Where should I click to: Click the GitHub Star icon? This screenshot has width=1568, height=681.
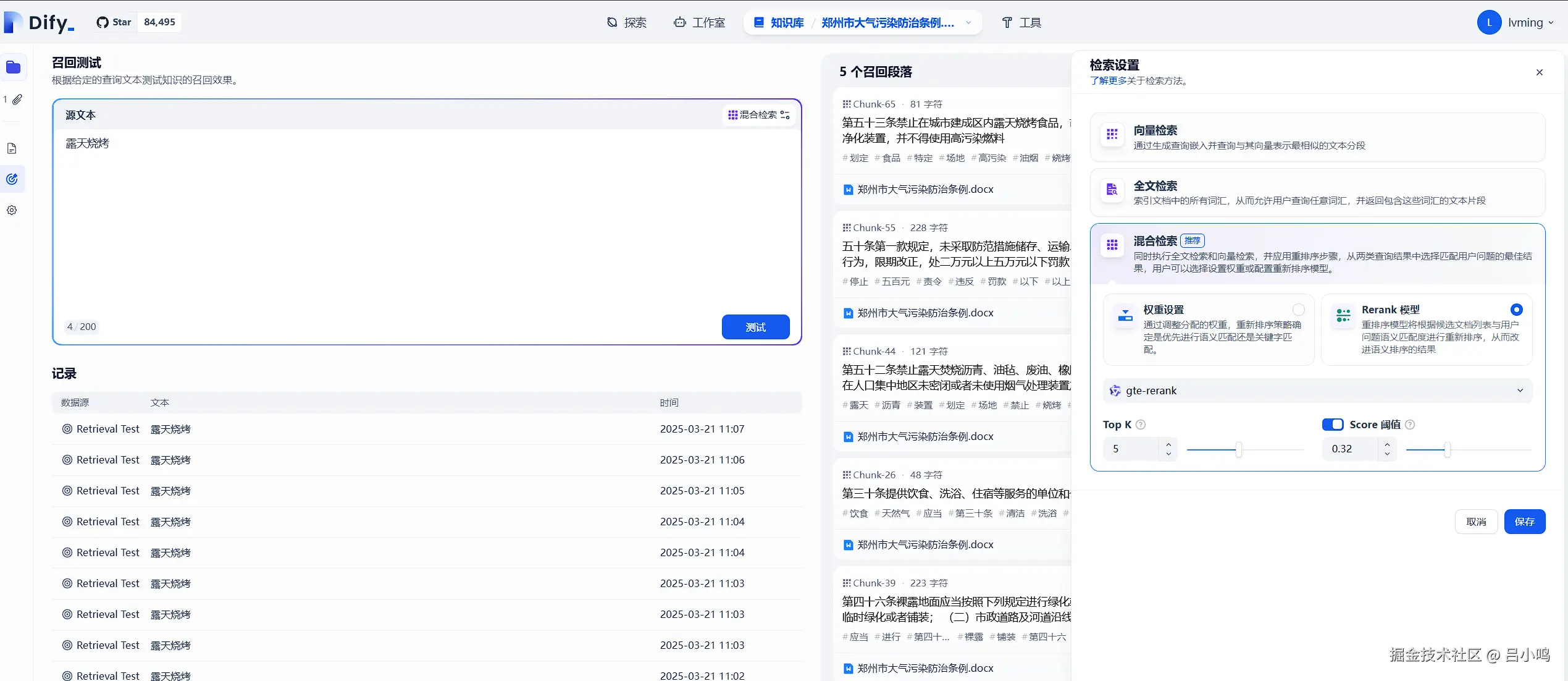pos(103,22)
